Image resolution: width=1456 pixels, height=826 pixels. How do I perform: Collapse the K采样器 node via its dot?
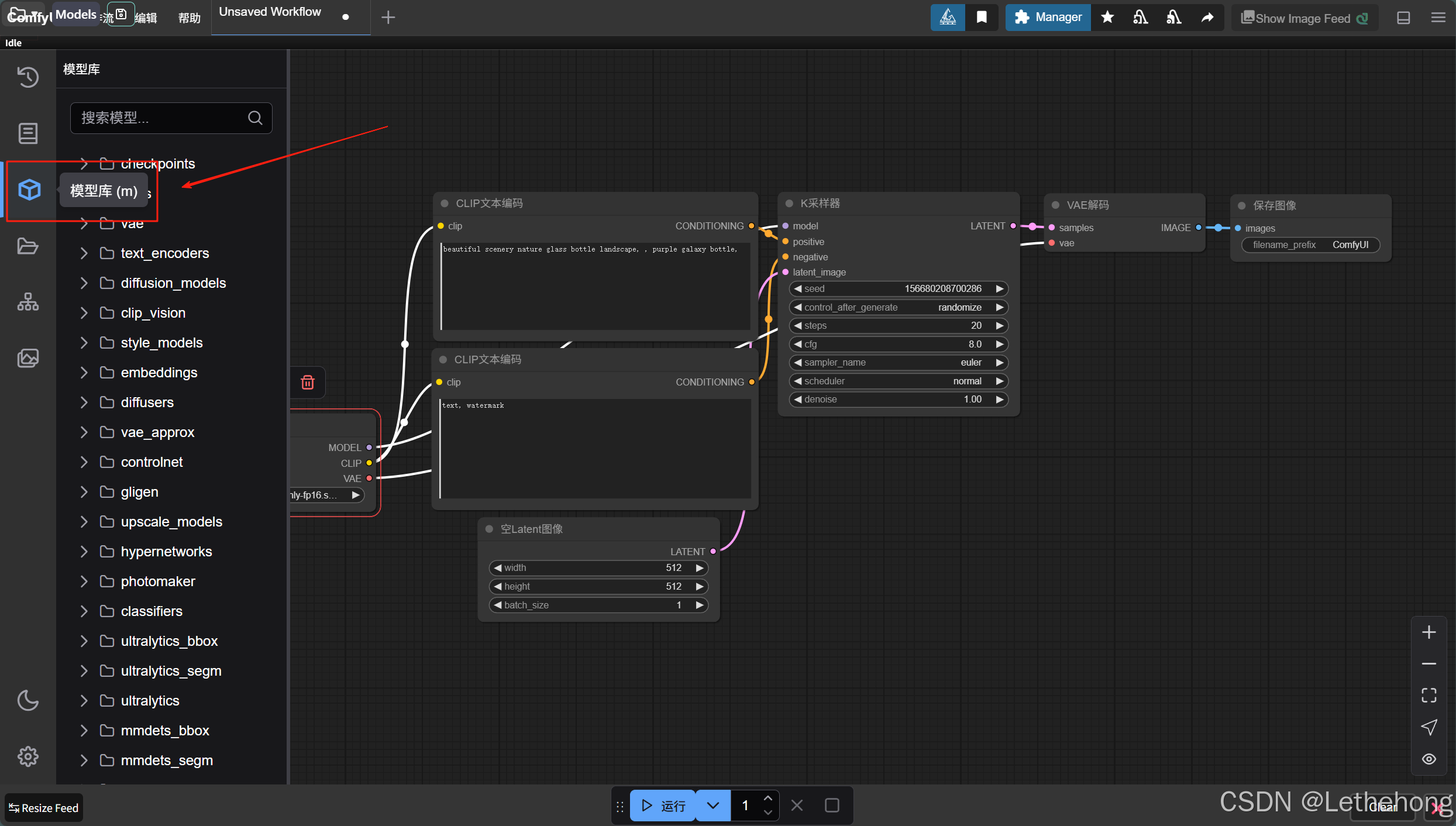click(789, 203)
